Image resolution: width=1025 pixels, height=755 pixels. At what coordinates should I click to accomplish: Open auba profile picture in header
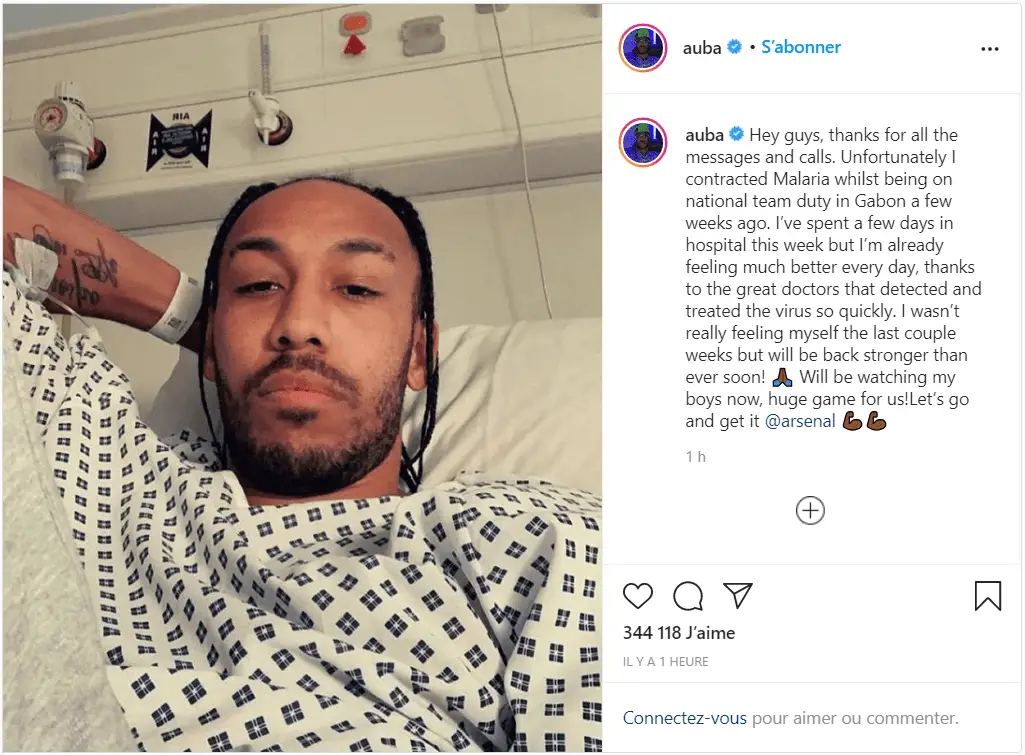(643, 48)
